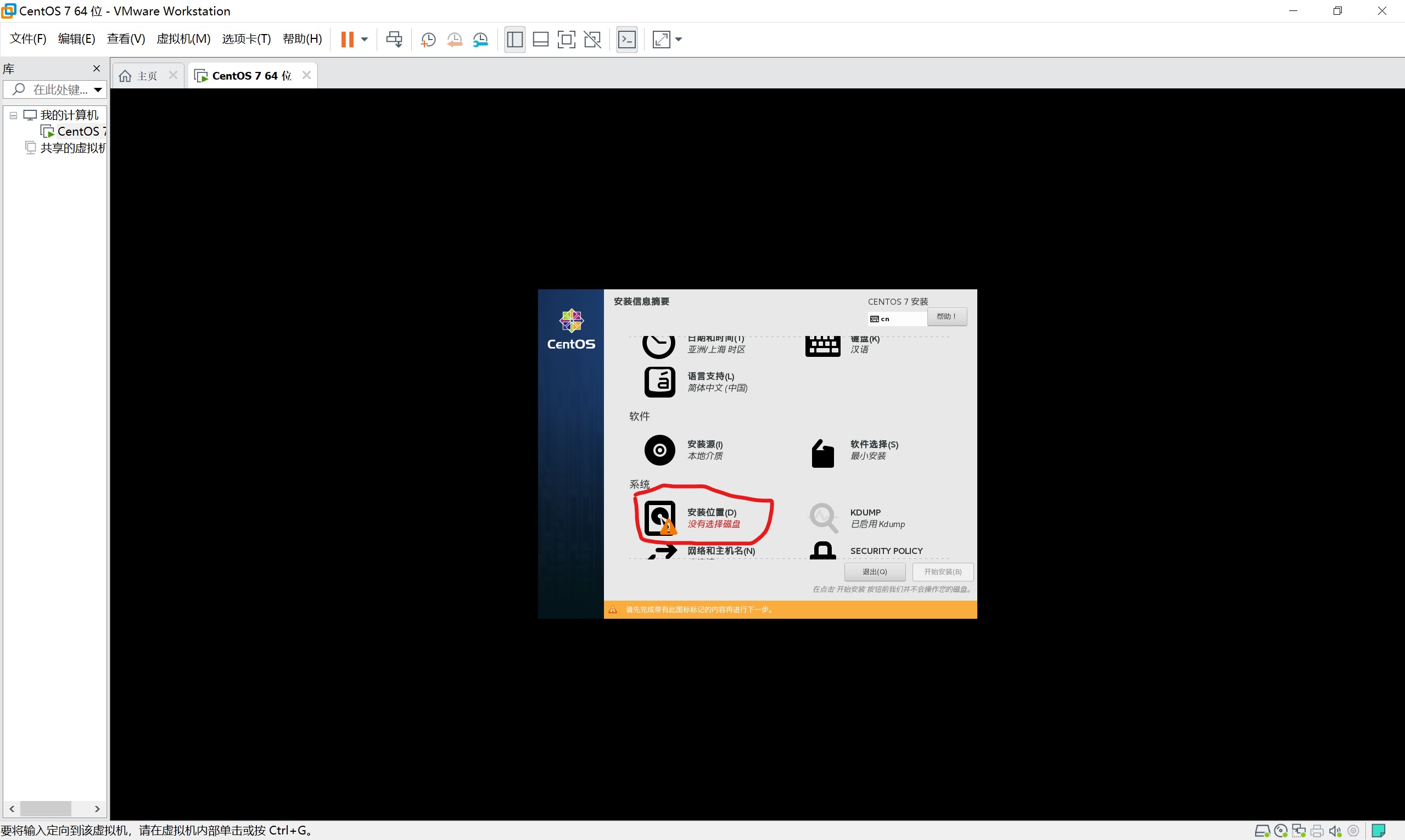The width and height of the screenshot is (1405, 840).
Task: Toggle the thumbnail bar view button
Action: point(541,39)
